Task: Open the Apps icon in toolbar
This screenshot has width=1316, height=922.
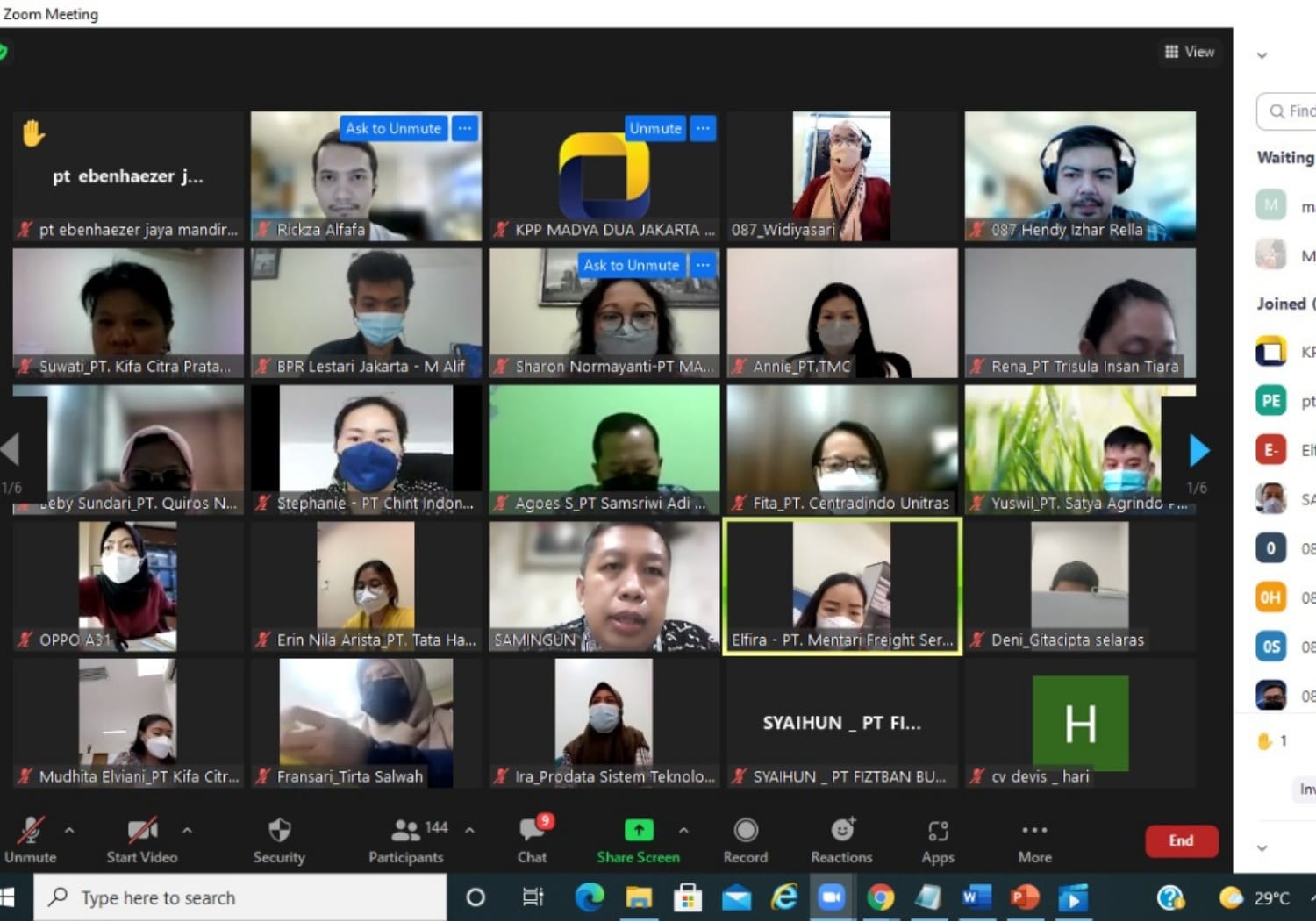Action: click(938, 831)
